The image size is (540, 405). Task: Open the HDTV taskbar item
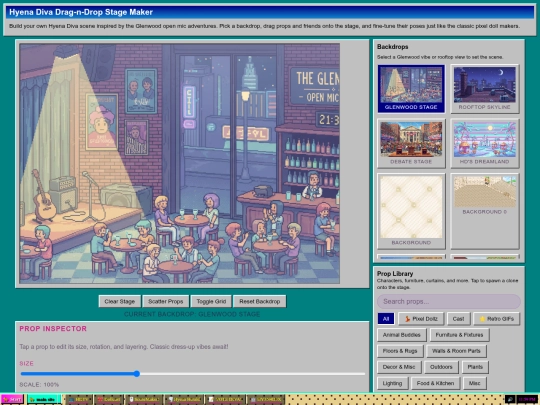pos(79,399)
